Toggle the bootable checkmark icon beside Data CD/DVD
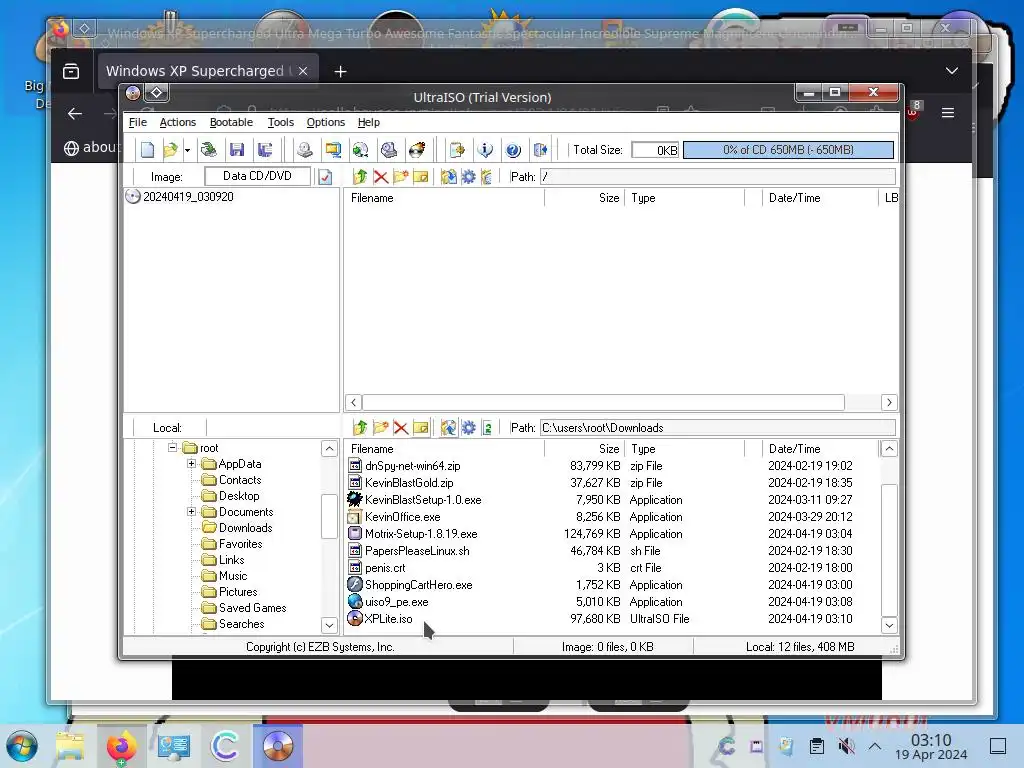This screenshot has width=1024, height=768. pos(325,177)
